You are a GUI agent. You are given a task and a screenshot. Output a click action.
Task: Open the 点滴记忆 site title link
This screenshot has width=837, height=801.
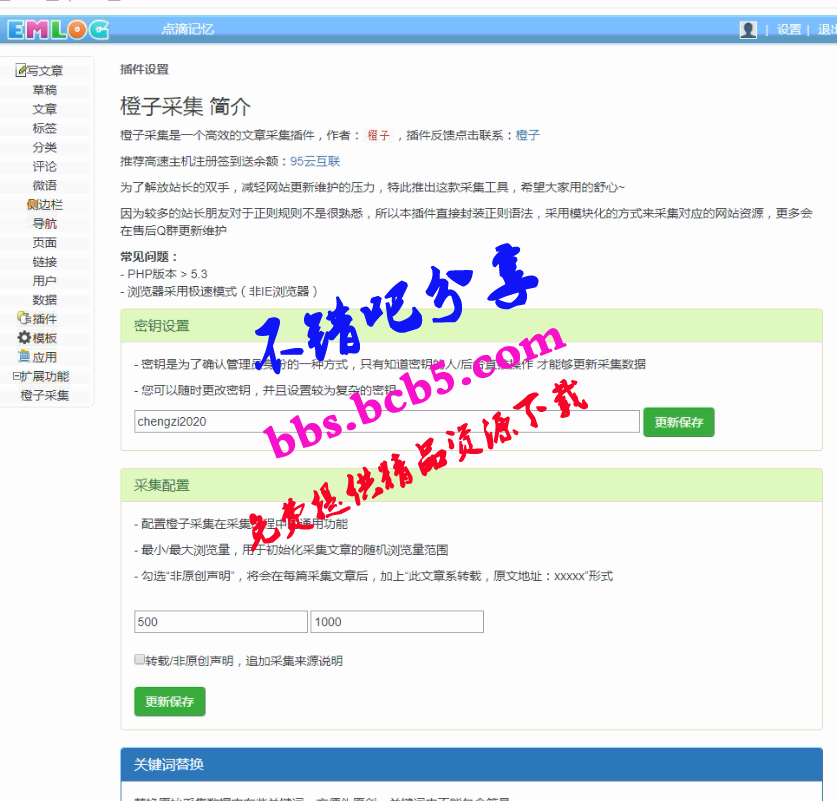188,29
